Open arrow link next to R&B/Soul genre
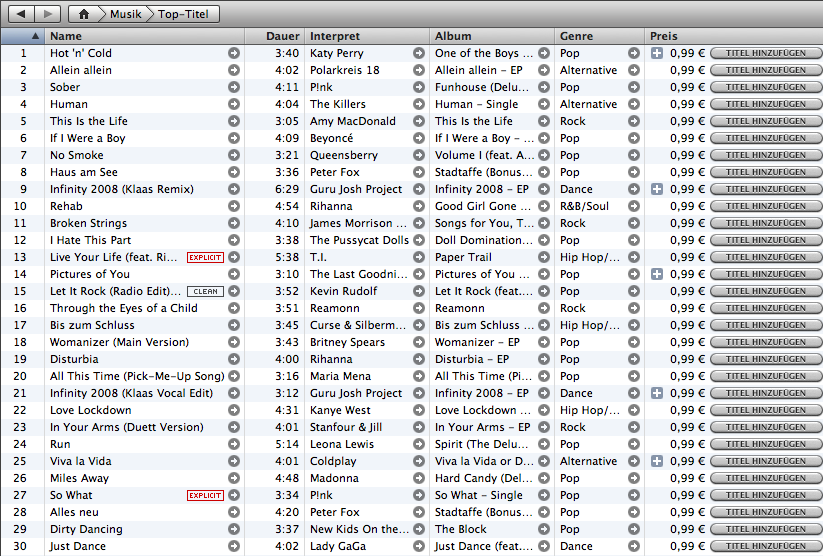Image resolution: width=823 pixels, height=556 pixels. pos(634,206)
